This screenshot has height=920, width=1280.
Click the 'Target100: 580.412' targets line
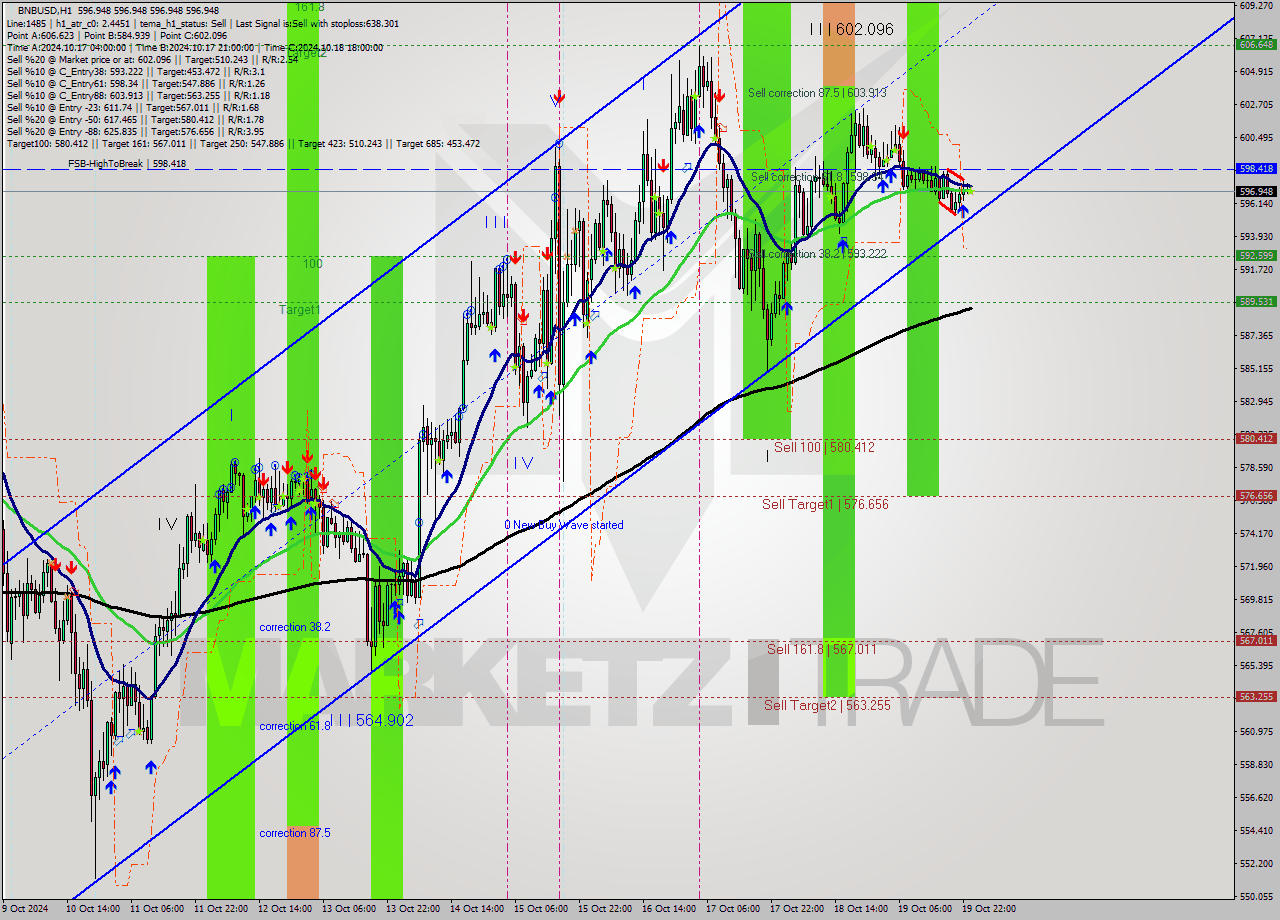click(243, 143)
